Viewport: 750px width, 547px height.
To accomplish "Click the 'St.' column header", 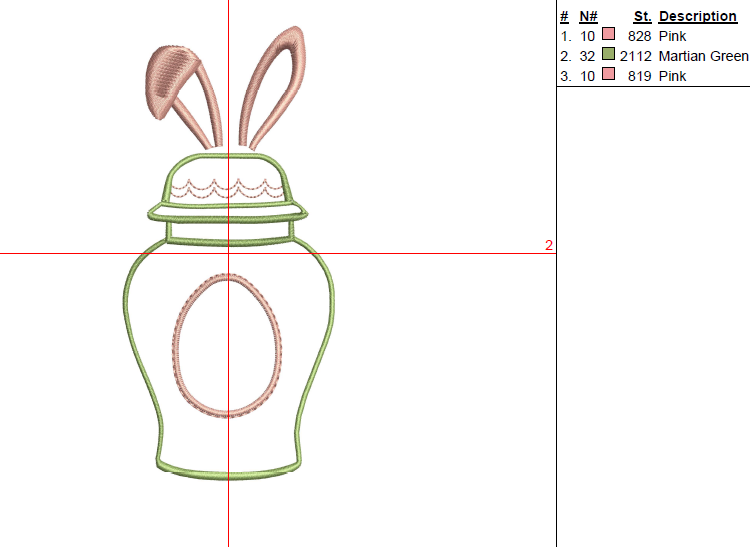I will coord(643,16).
